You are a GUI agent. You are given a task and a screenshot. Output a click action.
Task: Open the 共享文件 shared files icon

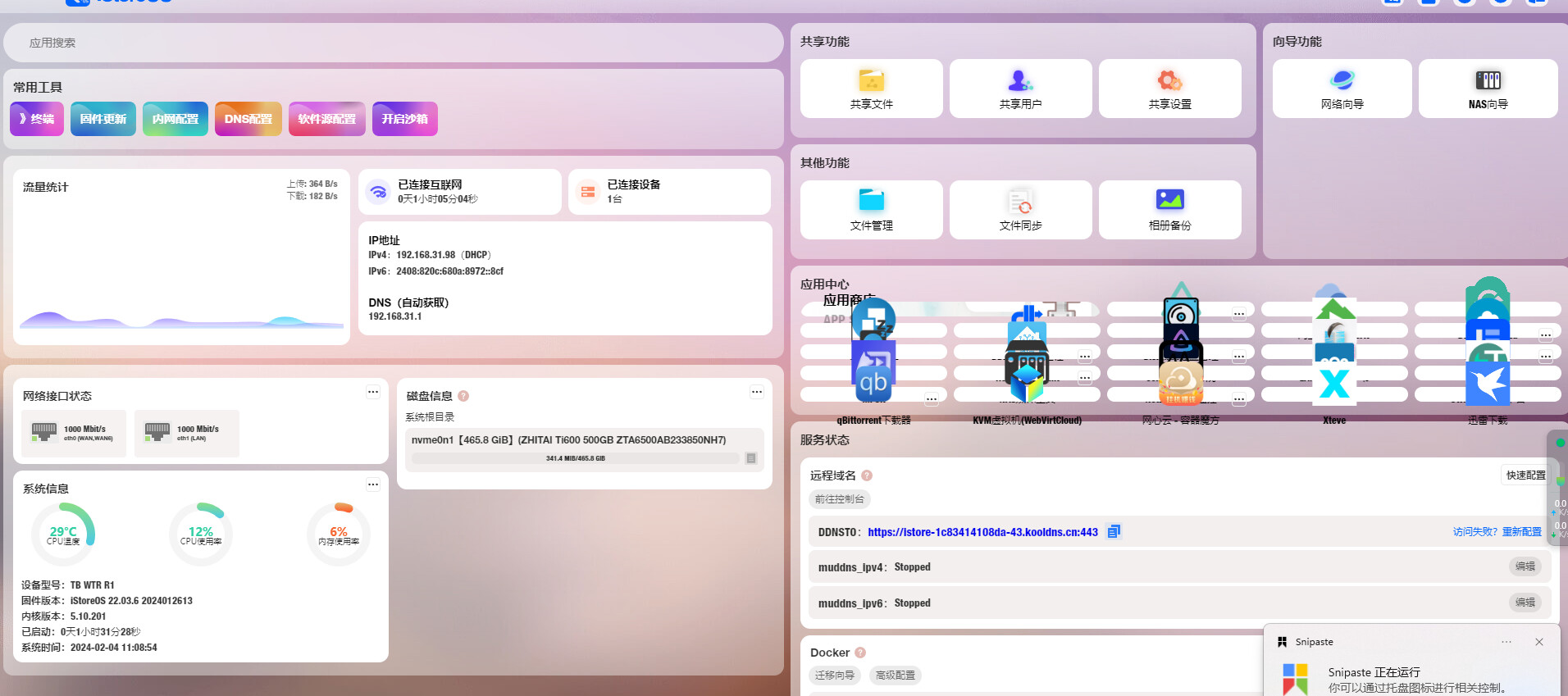pos(871,89)
